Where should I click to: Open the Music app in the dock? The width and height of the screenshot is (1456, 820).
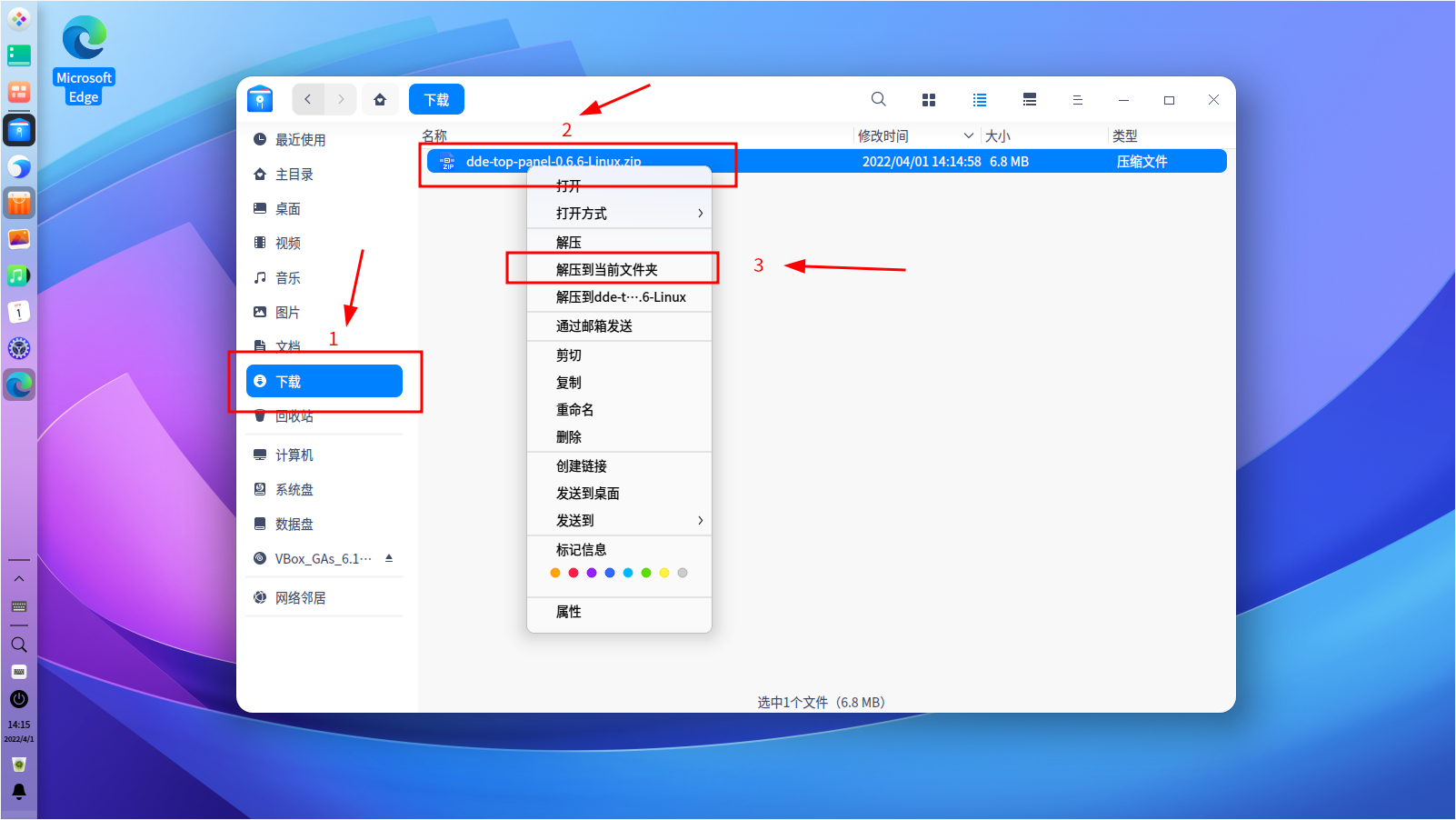coord(19,275)
